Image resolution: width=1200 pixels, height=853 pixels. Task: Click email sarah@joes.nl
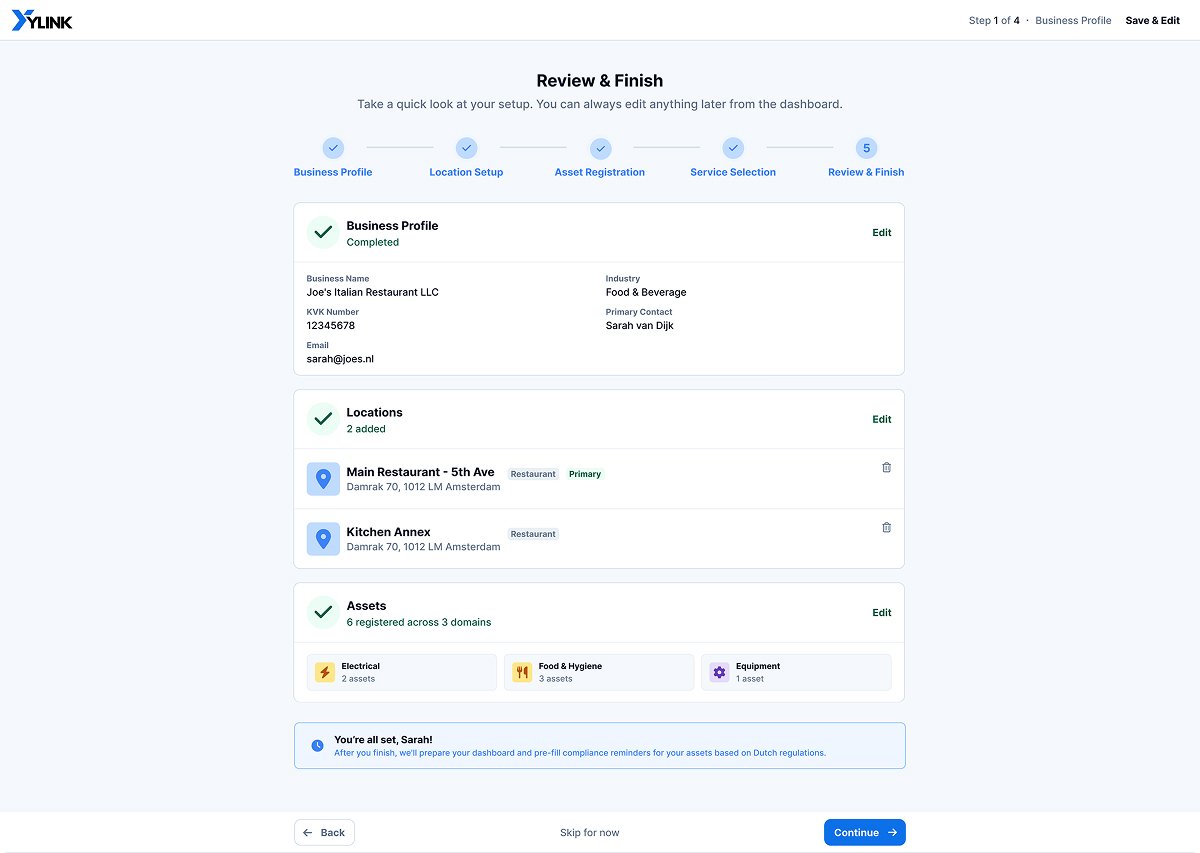click(340, 358)
